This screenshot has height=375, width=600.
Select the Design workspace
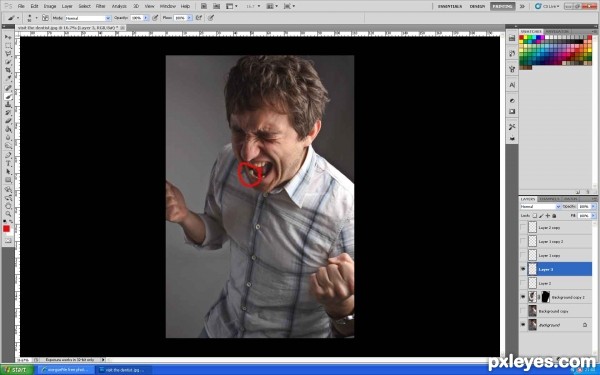click(477, 6)
